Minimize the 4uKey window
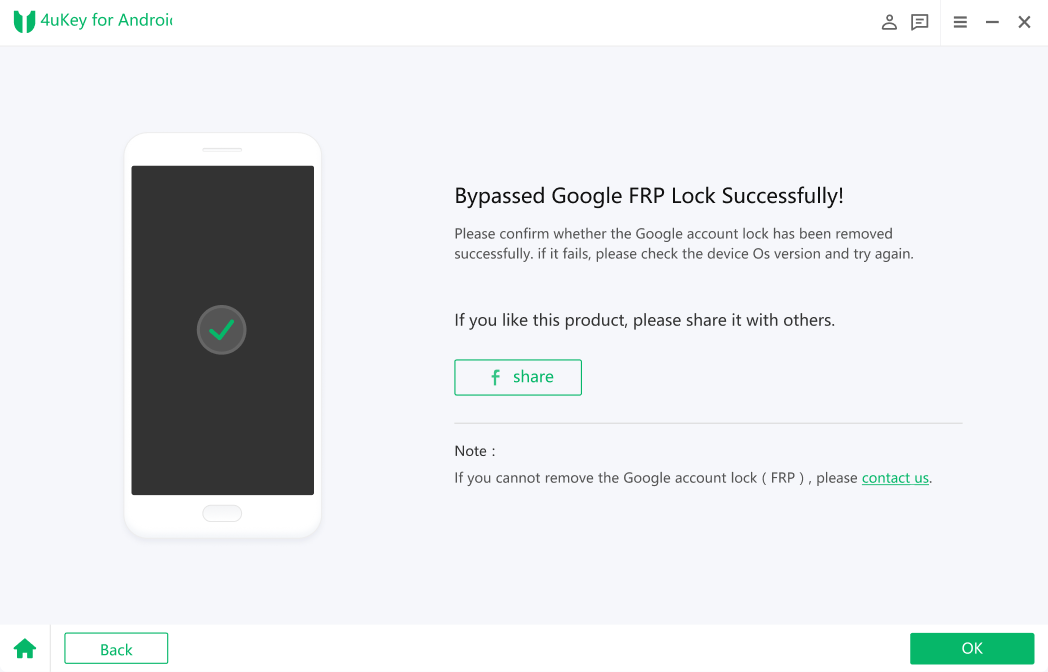 point(992,22)
